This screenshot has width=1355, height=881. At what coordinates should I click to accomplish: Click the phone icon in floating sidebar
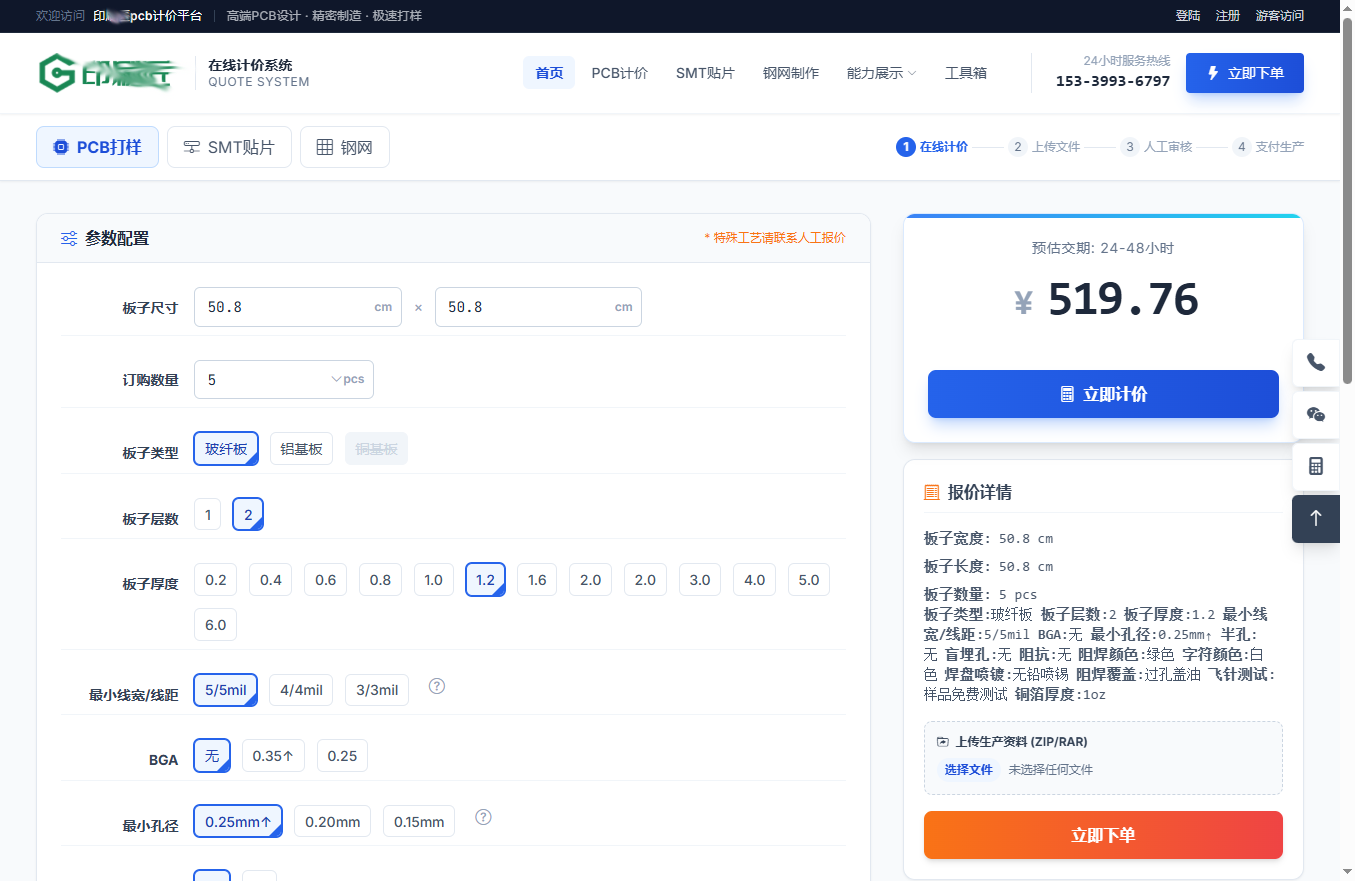click(1315, 363)
